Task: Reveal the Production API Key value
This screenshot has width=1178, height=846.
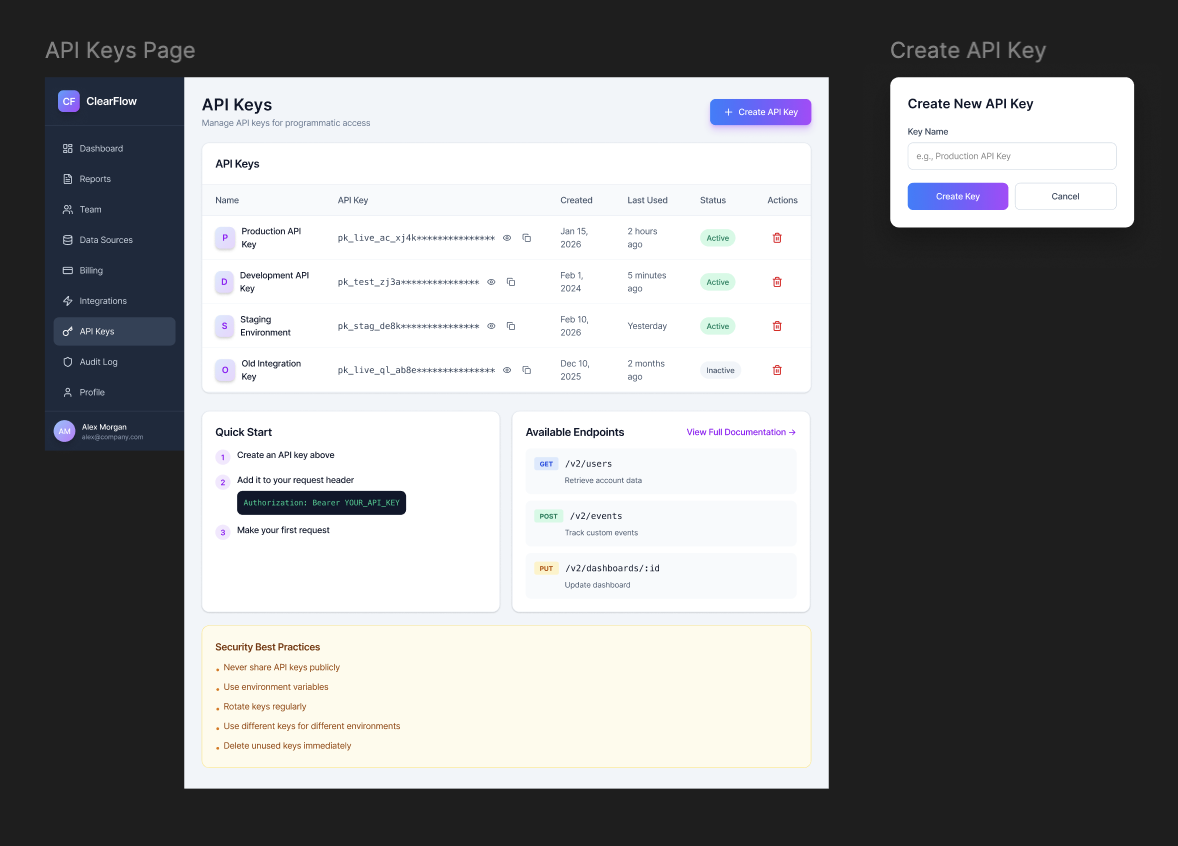Action: pos(507,238)
